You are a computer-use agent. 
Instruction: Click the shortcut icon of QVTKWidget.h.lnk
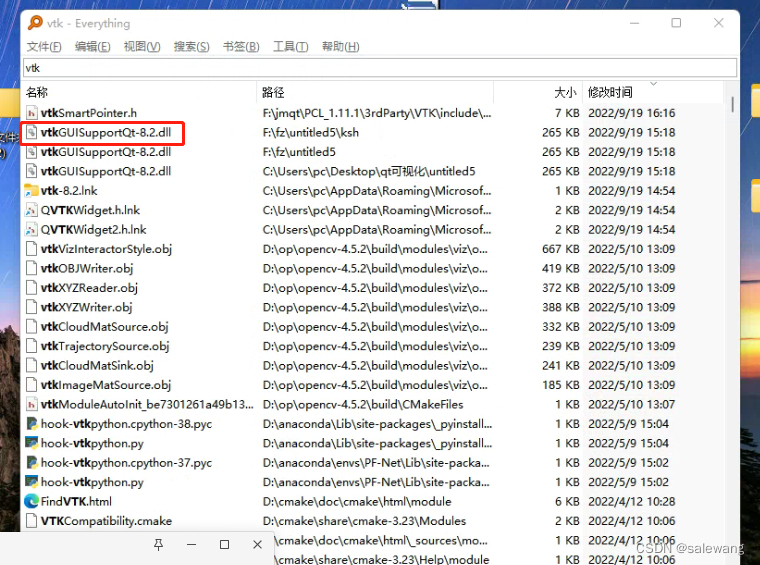[x=32, y=210]
